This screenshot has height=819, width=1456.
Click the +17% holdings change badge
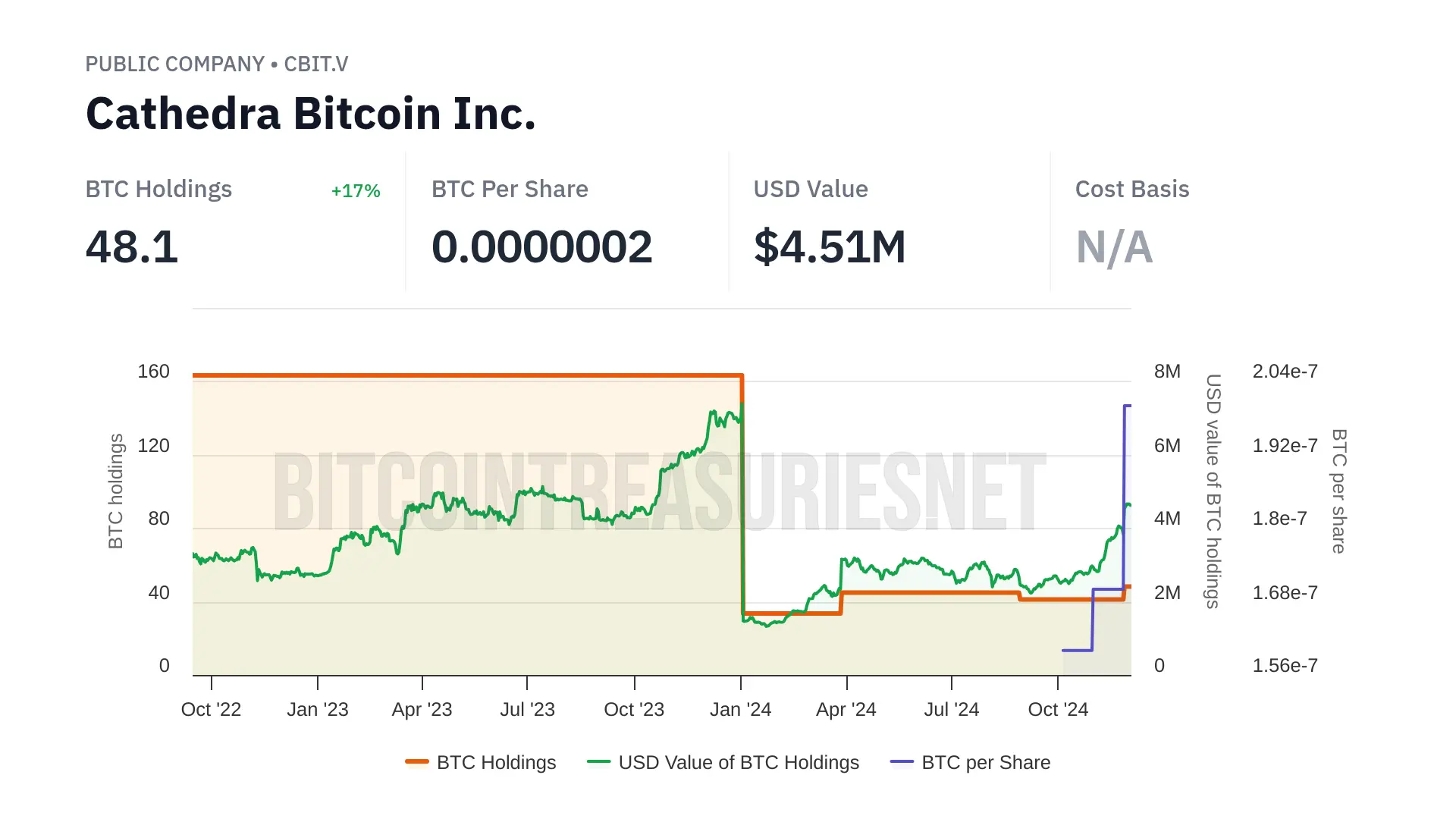point(356,191)
